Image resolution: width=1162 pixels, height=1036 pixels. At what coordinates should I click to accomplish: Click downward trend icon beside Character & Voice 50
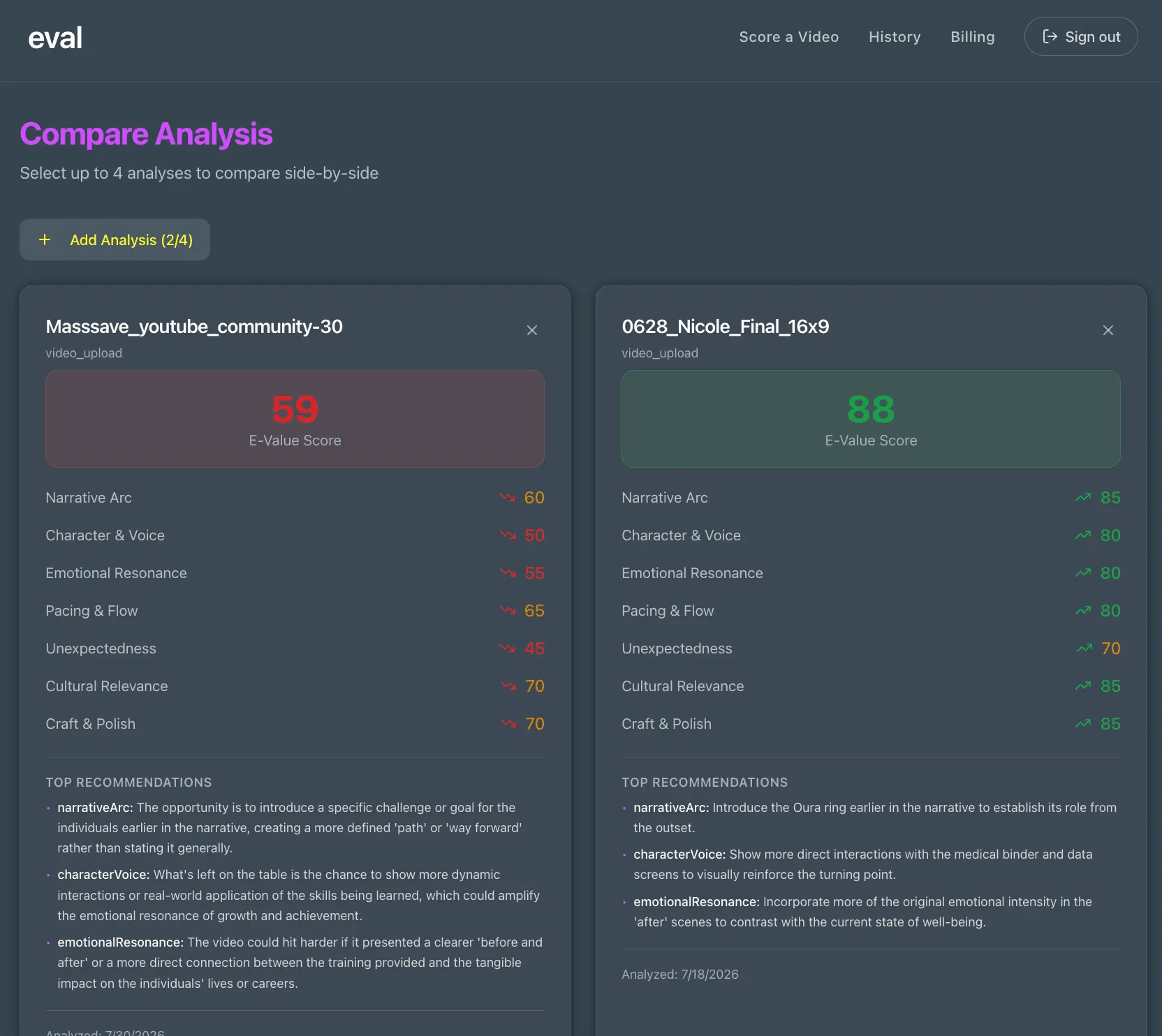508,535
